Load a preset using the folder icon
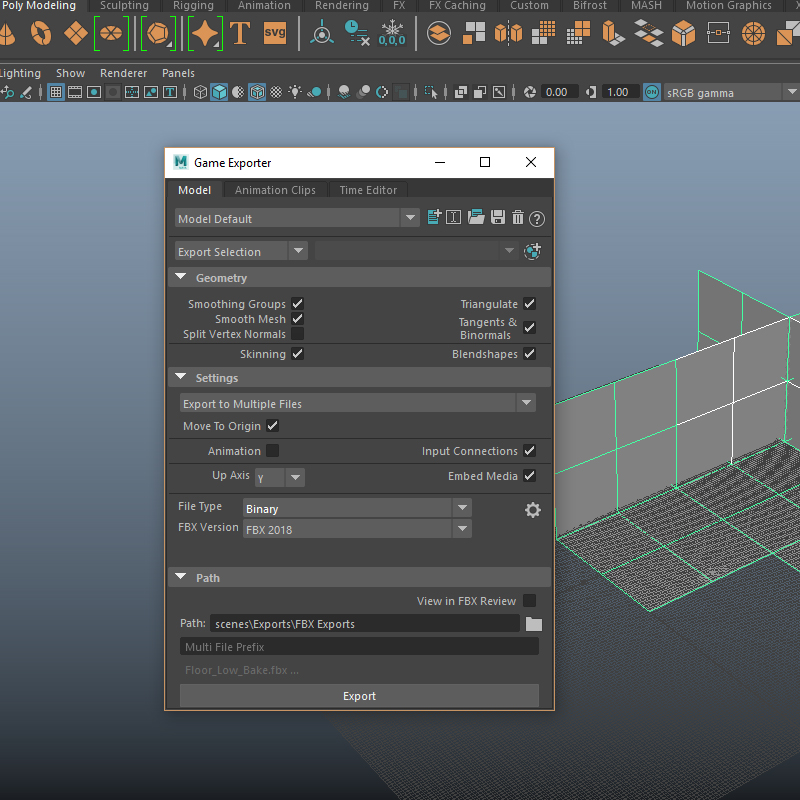The height and width of the screenshot is (800, 800). click(x=476, y=217)
